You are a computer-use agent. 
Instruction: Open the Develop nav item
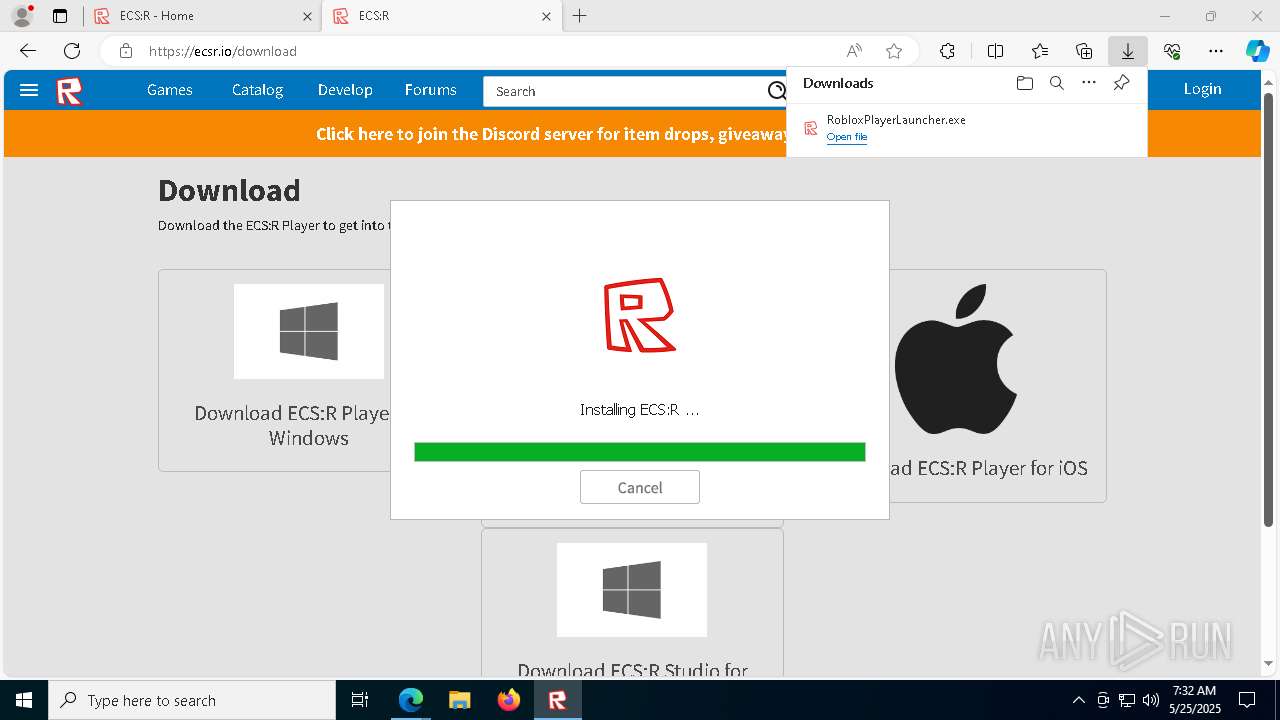pyautogui.click(x=345, y=90)
